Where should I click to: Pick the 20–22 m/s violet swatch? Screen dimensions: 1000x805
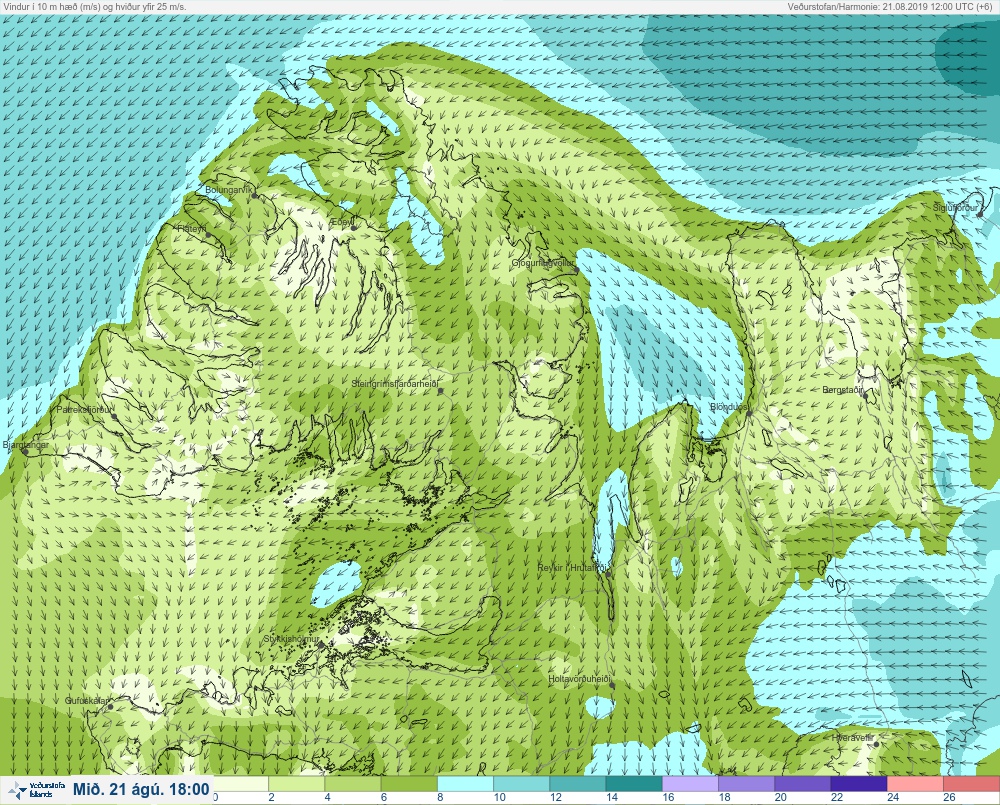coord(803,783)
